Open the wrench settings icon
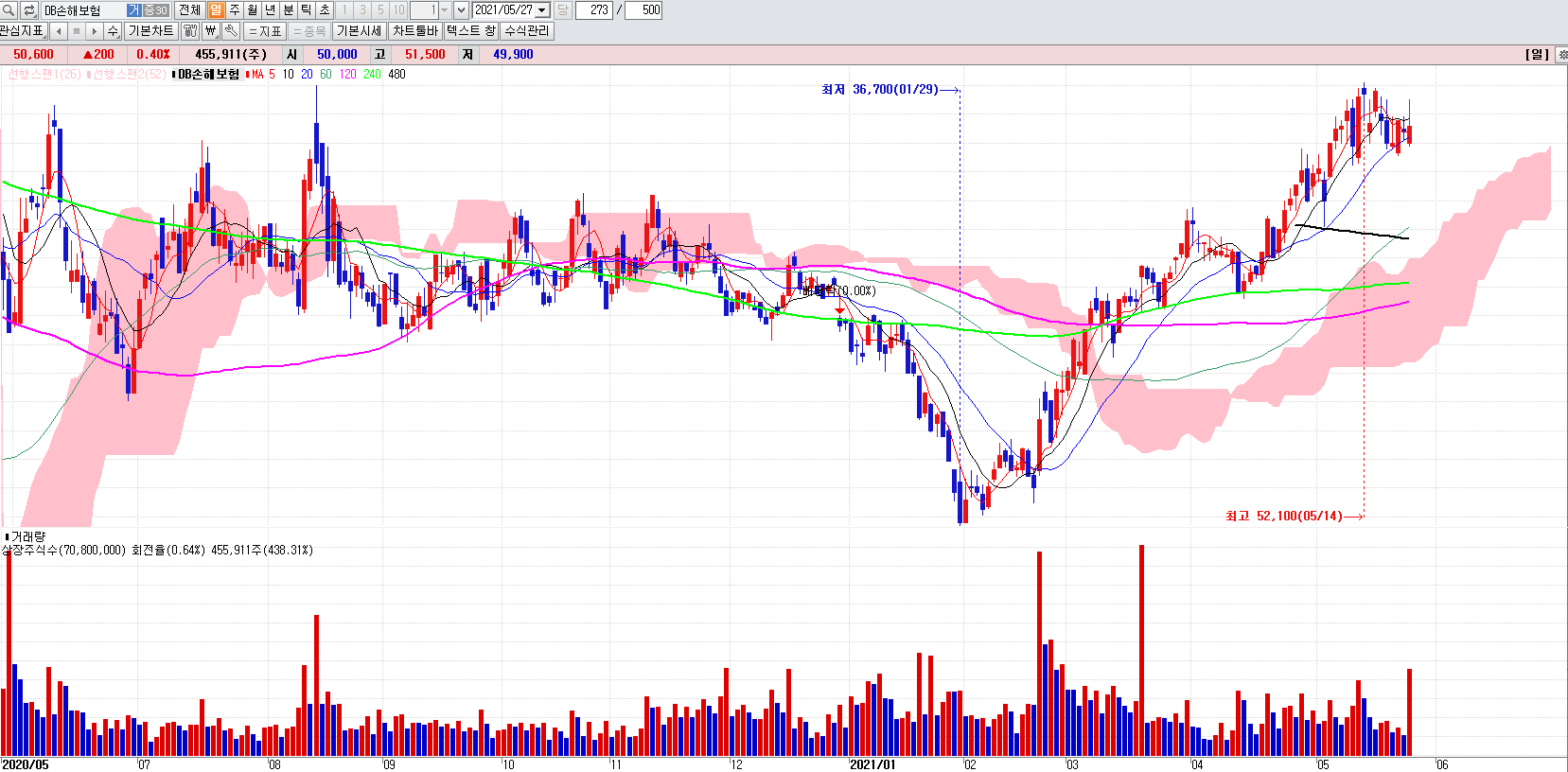 [230, 31]
